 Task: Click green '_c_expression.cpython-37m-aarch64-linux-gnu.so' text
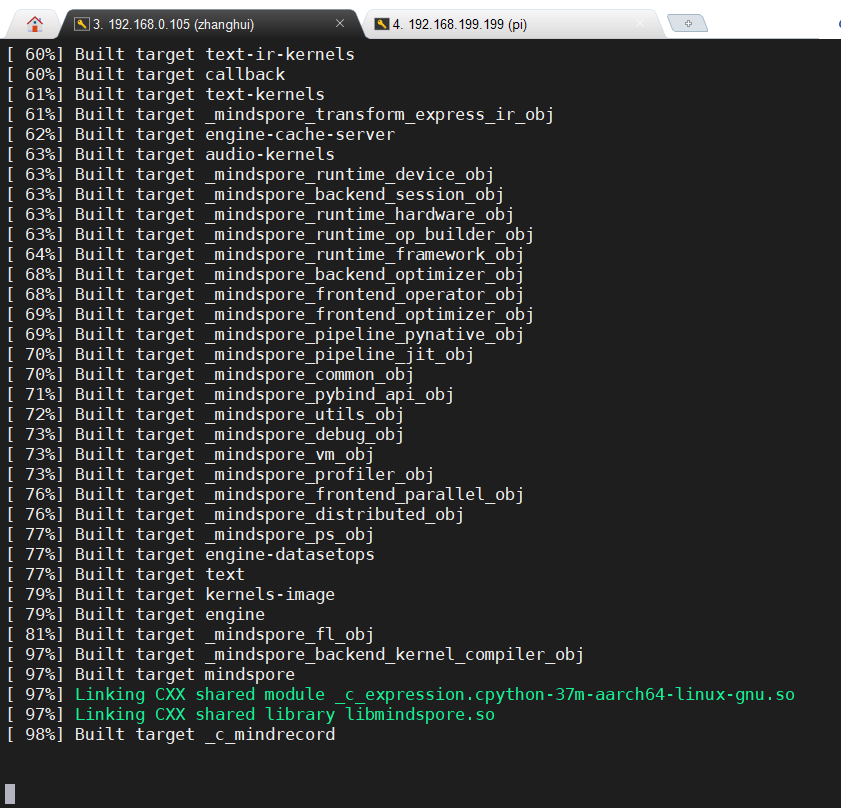[565, 694]
